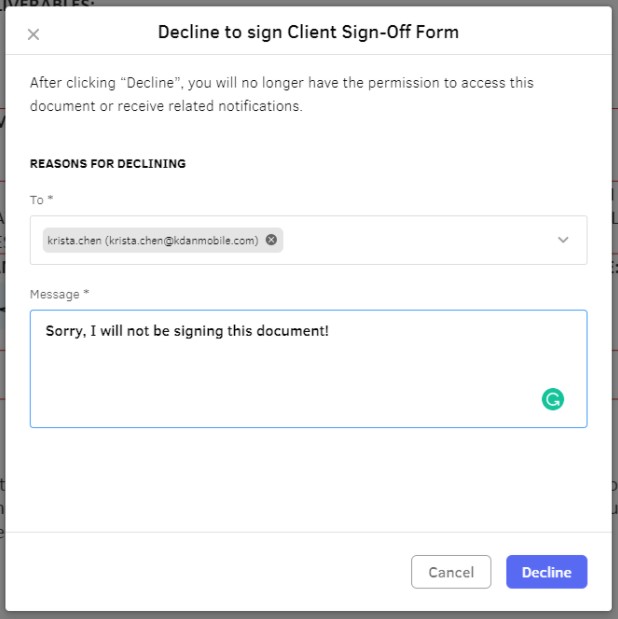The image size is (618, 619).
Task: Confirm with the blue Decline button
Action: 547,572
